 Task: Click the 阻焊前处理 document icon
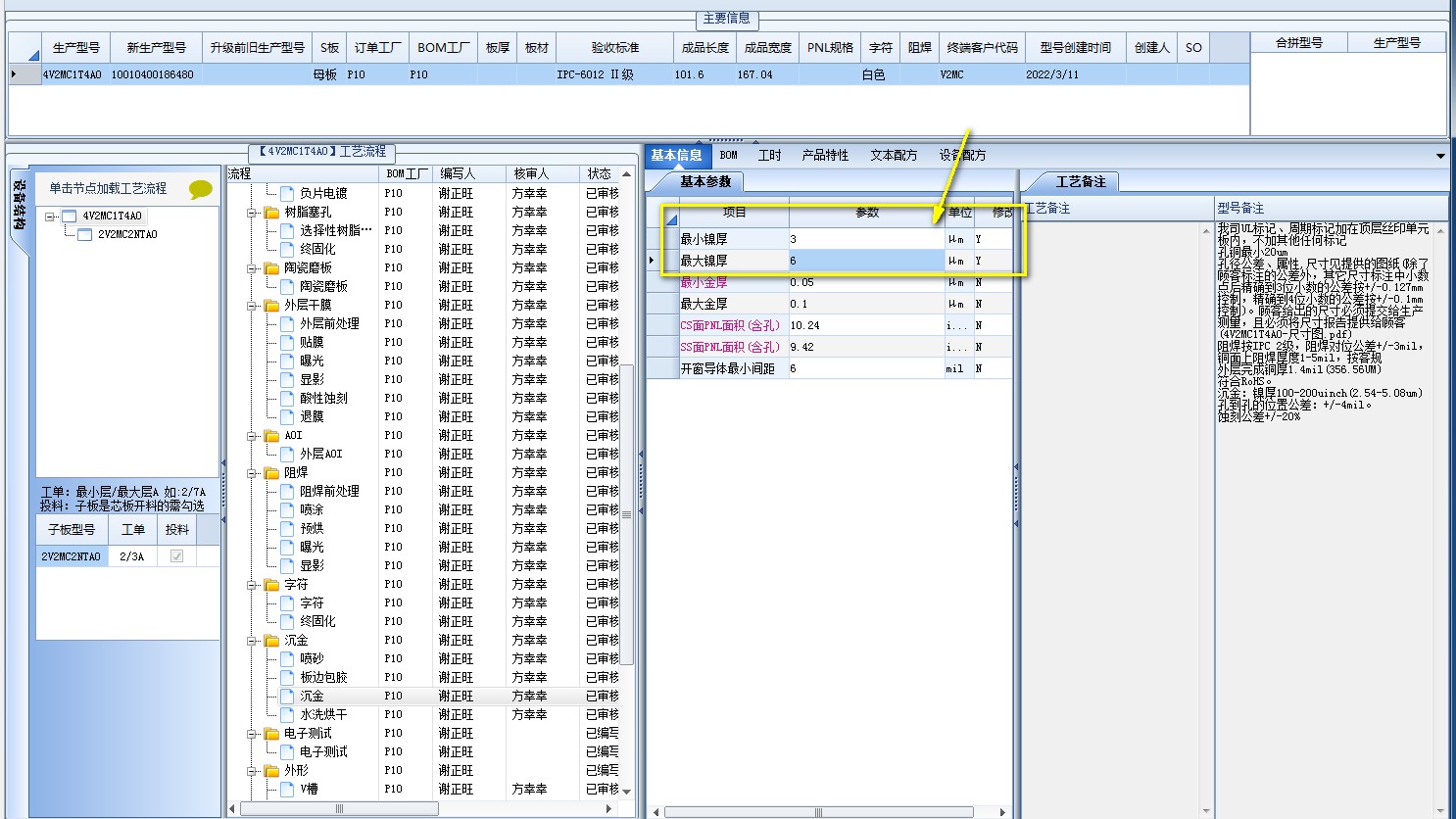click(x=287, y=491)
